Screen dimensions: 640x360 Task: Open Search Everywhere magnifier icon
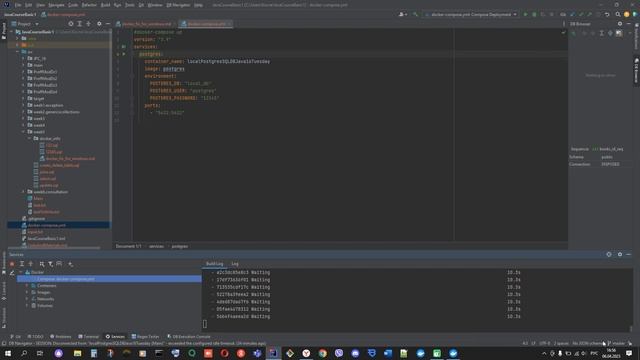pos(618,14)
